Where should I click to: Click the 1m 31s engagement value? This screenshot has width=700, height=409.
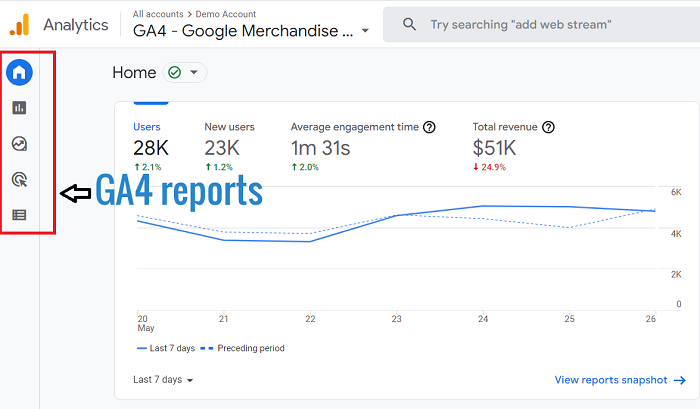point(321,148)
